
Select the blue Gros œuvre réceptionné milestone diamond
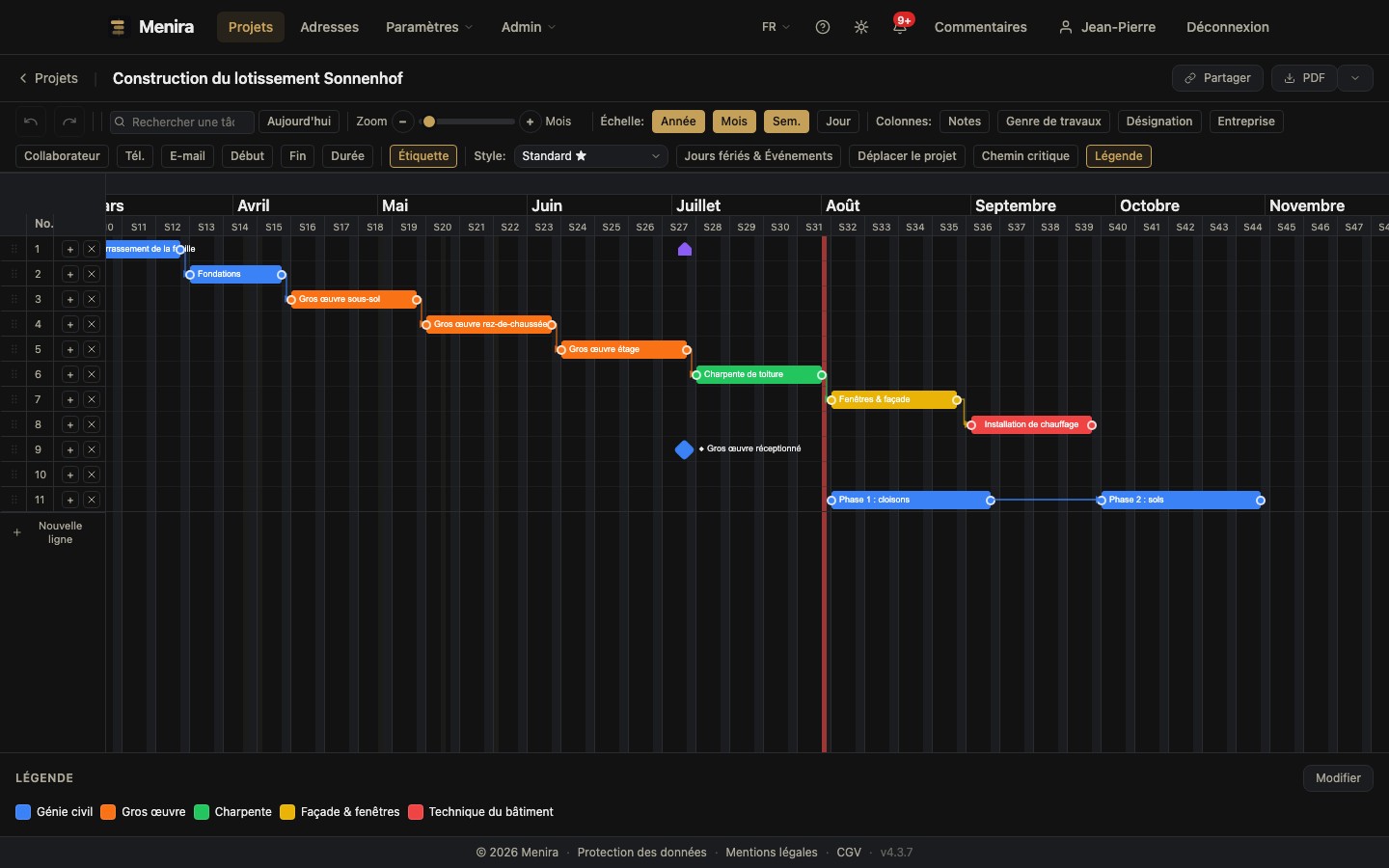pos(685,449)
